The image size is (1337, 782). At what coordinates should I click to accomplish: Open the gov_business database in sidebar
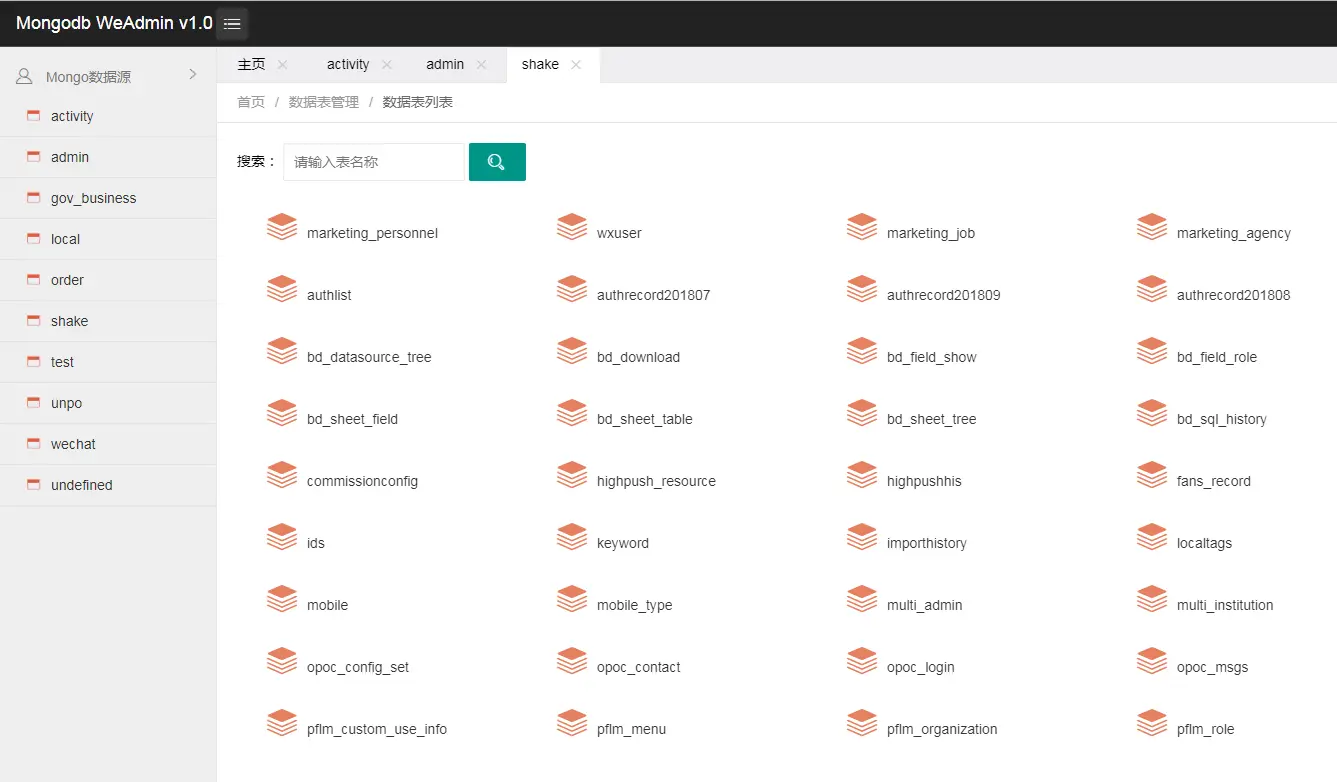coord(108,198)
